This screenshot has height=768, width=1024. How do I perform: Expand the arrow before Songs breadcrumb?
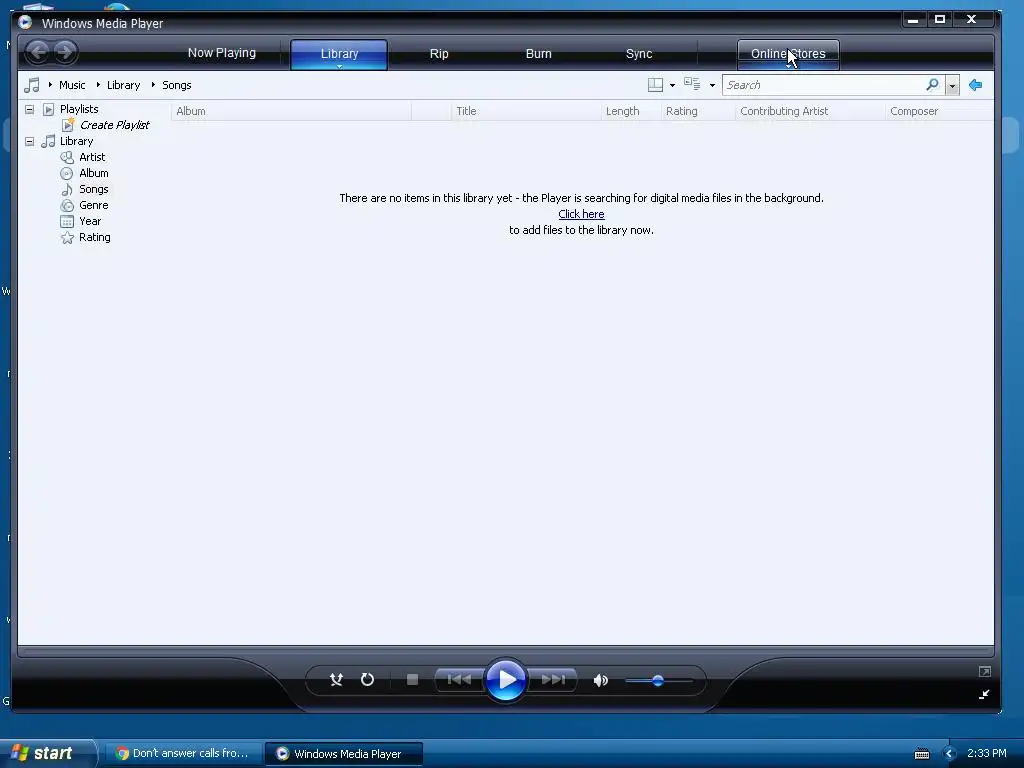pos(153,84)
